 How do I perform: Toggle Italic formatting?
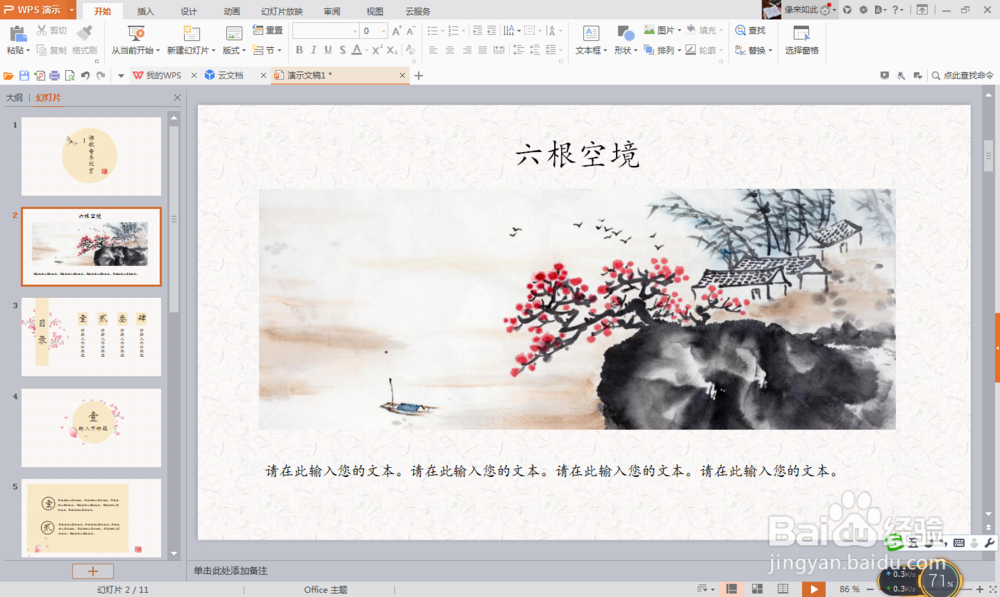click(313, 50)
